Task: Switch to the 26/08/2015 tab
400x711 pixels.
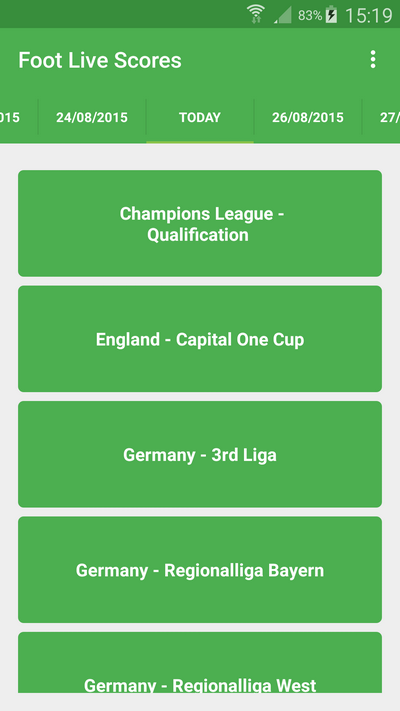Action: pyautogui.click(x=308, y=117)
